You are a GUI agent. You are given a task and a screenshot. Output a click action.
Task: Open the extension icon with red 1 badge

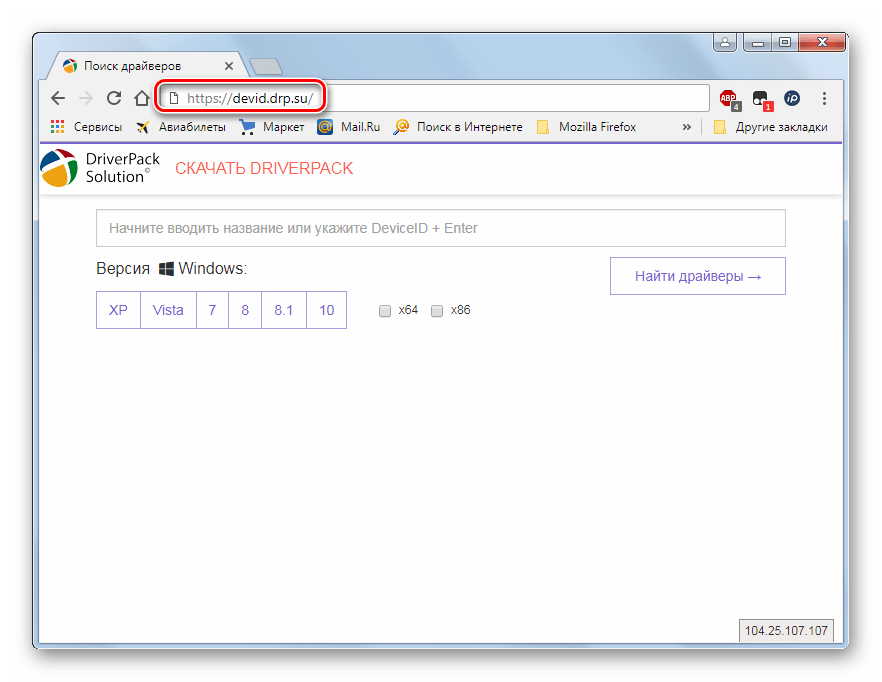point(762,100)
